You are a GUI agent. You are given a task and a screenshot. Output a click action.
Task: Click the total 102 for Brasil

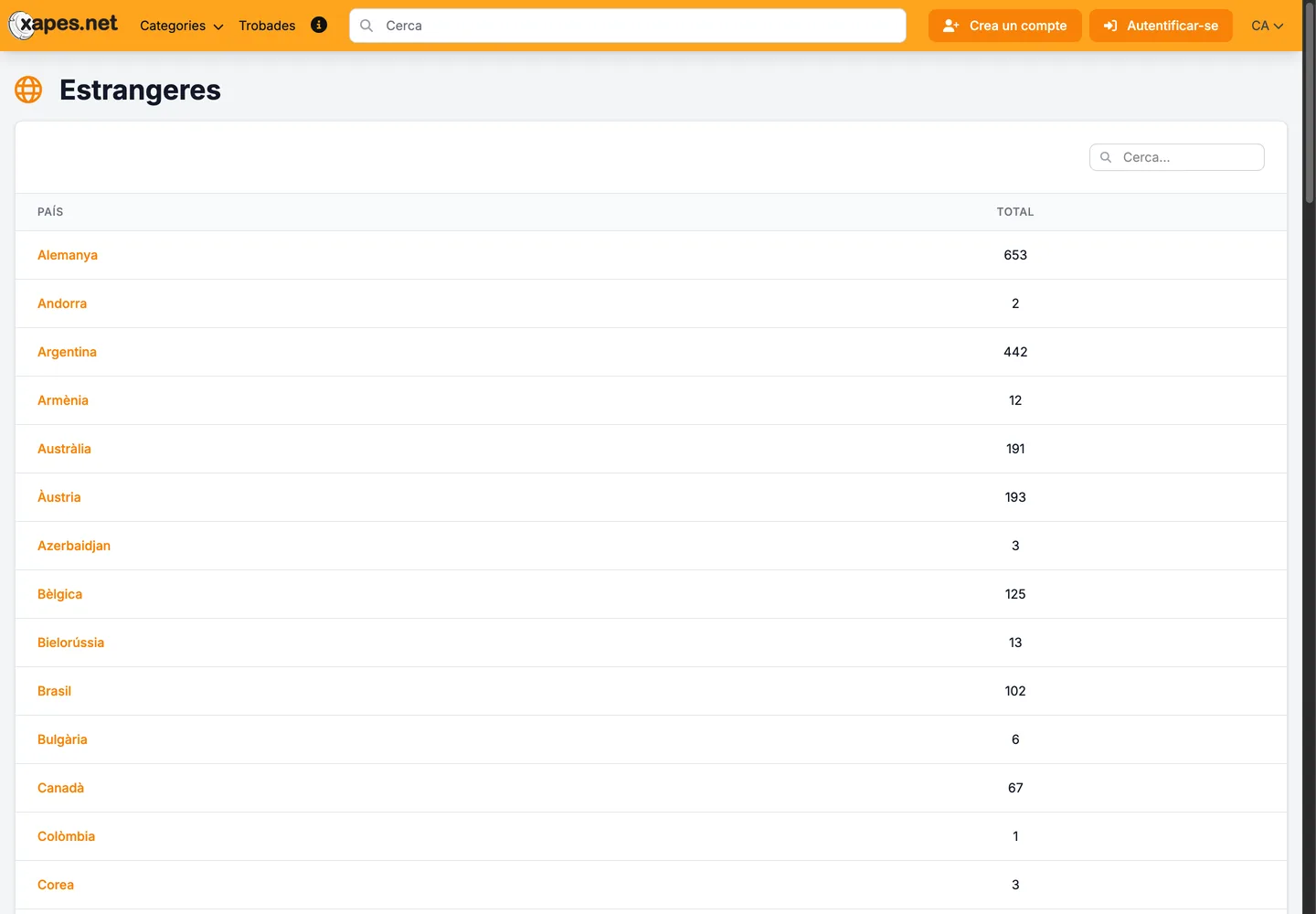(x=1015, y=691)
